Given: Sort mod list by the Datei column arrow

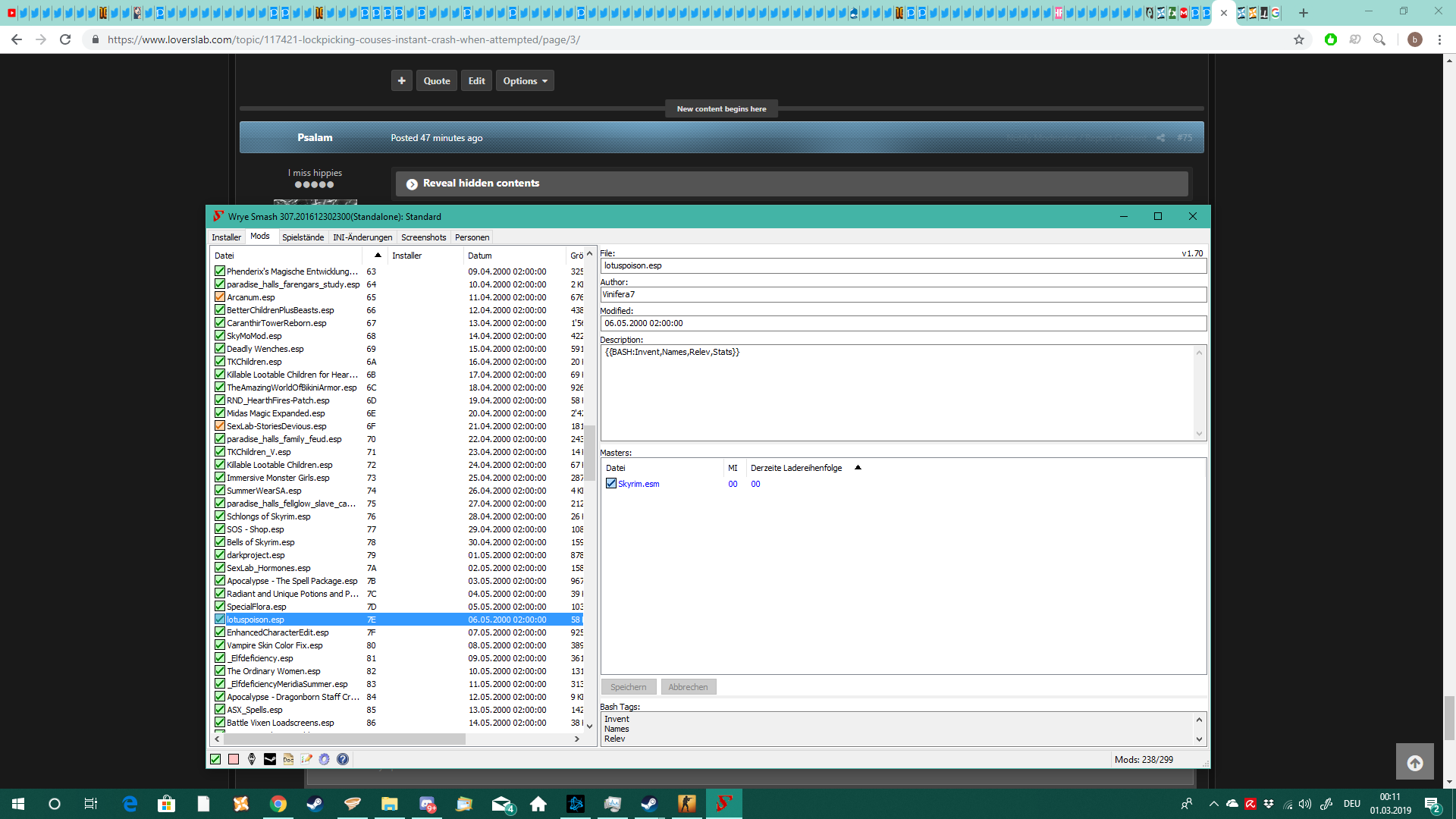Looking at the screenshot, I should [378, 256].
